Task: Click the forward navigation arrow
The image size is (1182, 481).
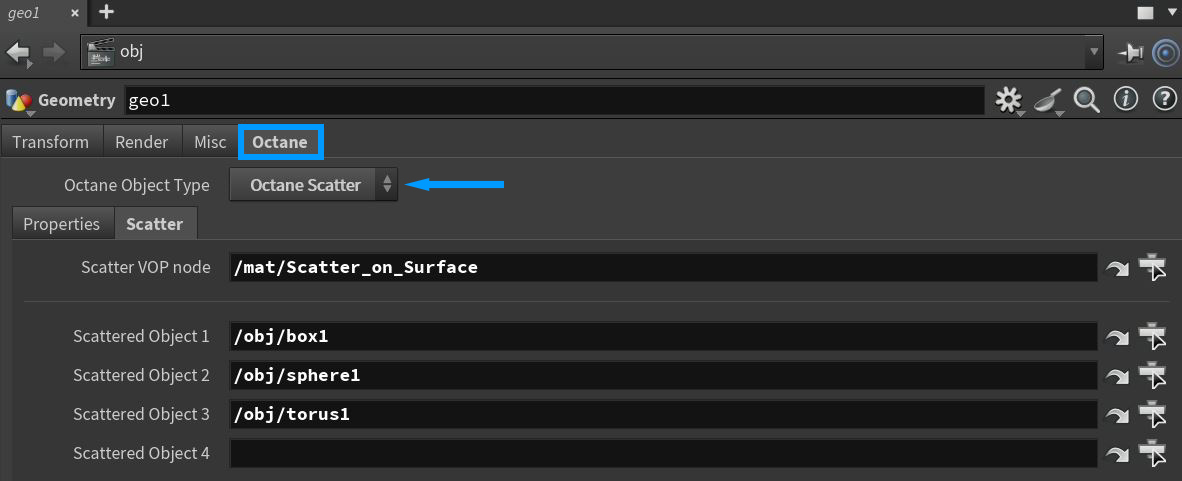Action: (54, 53)
